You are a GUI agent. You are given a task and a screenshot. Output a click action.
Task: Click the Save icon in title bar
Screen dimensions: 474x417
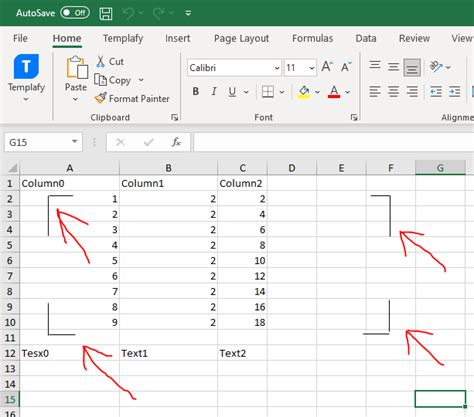(106, 13)
